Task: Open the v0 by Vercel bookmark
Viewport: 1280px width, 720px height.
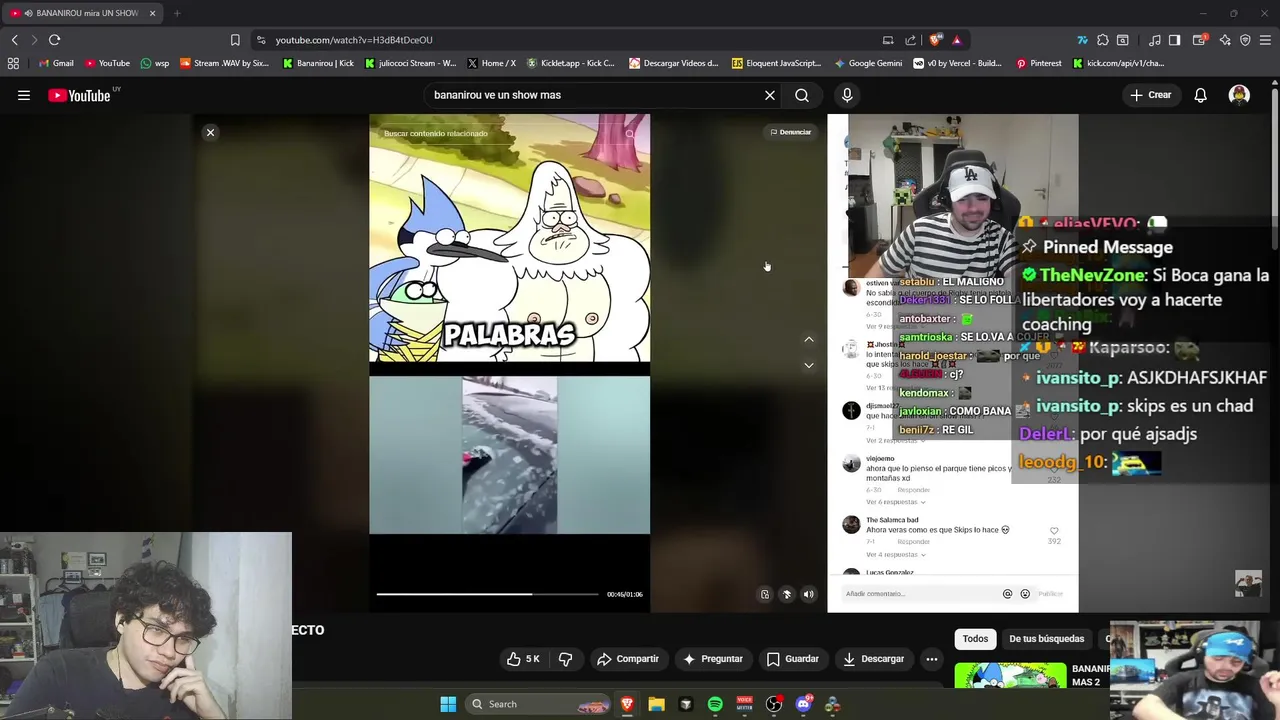Action: pos(957,63)
